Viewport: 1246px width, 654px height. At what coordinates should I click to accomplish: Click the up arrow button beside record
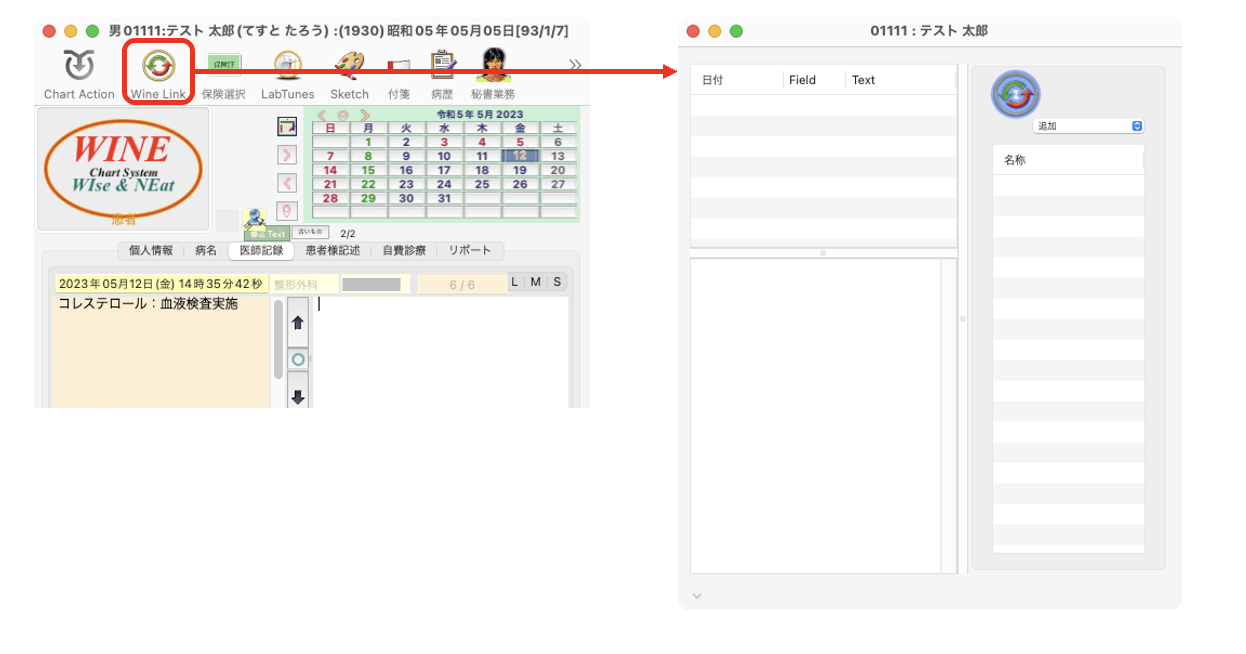click(x=297, y=323)
